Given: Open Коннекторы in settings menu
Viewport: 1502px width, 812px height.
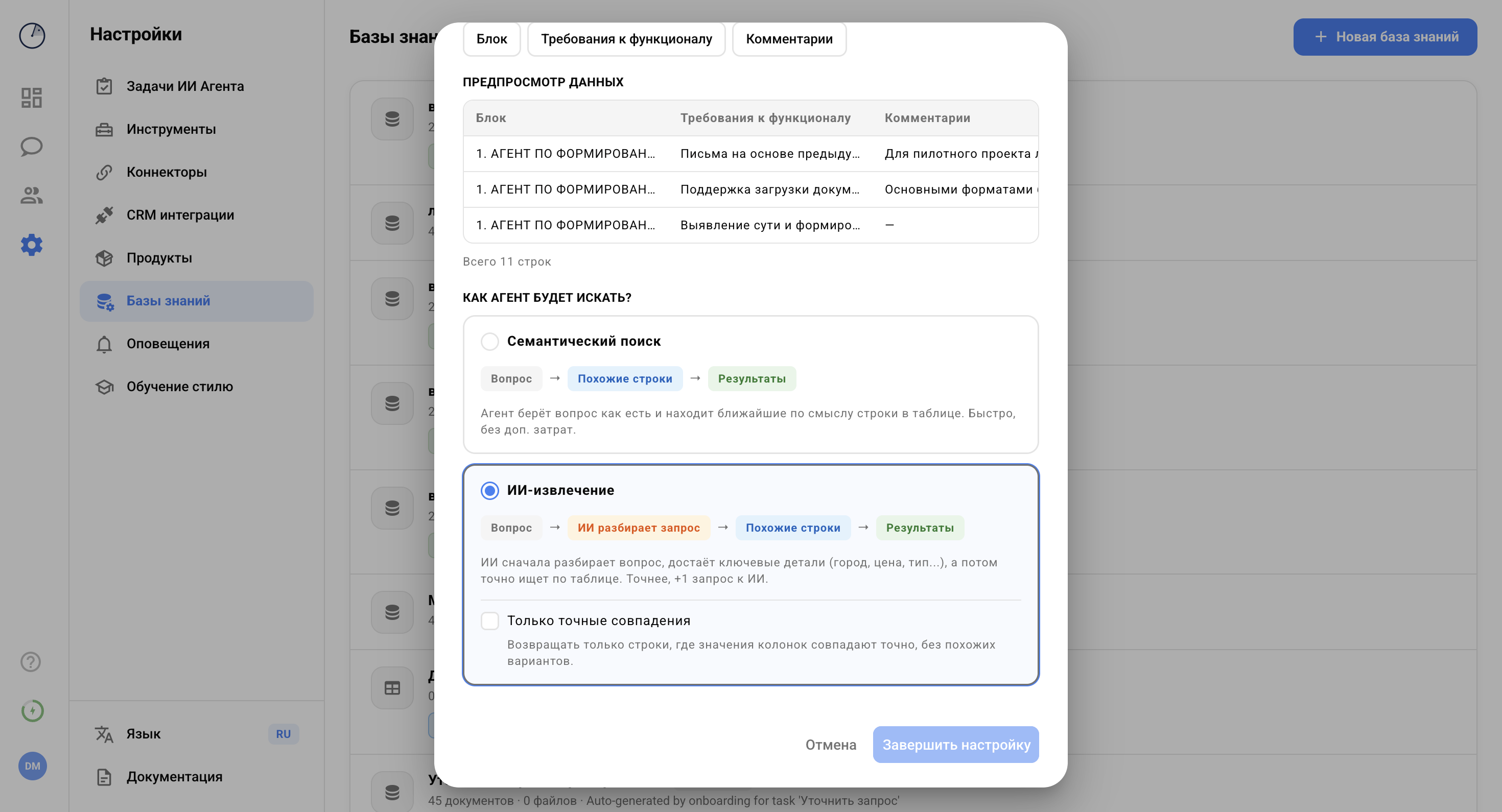Looking at the screenshot, I should 167,172.
